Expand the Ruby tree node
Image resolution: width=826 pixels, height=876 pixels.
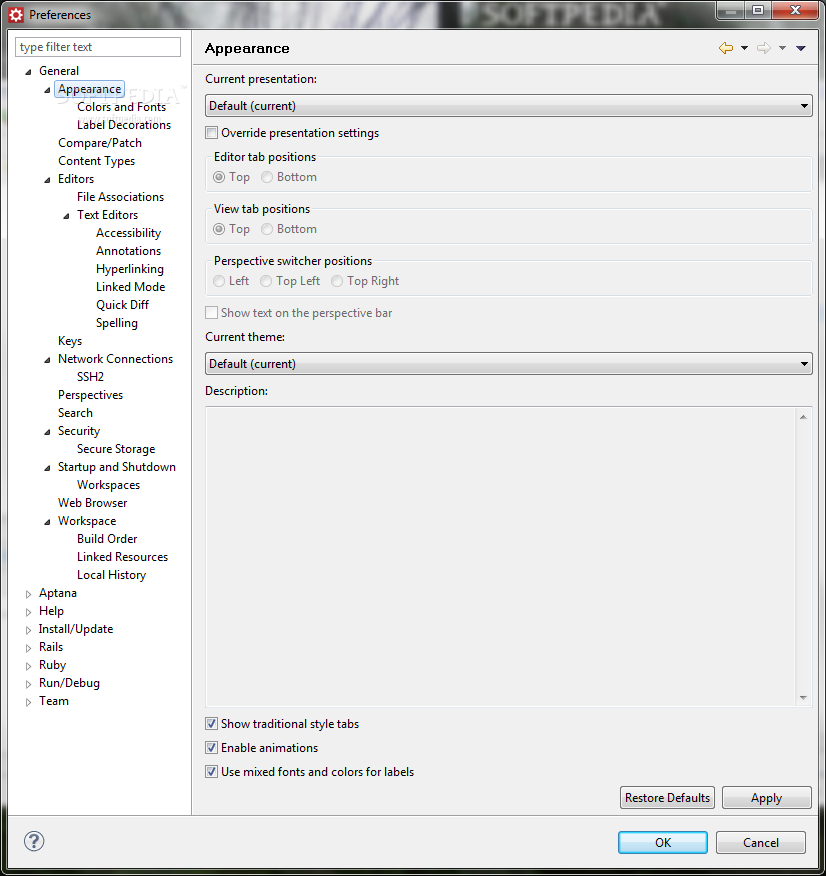[28, 666]
